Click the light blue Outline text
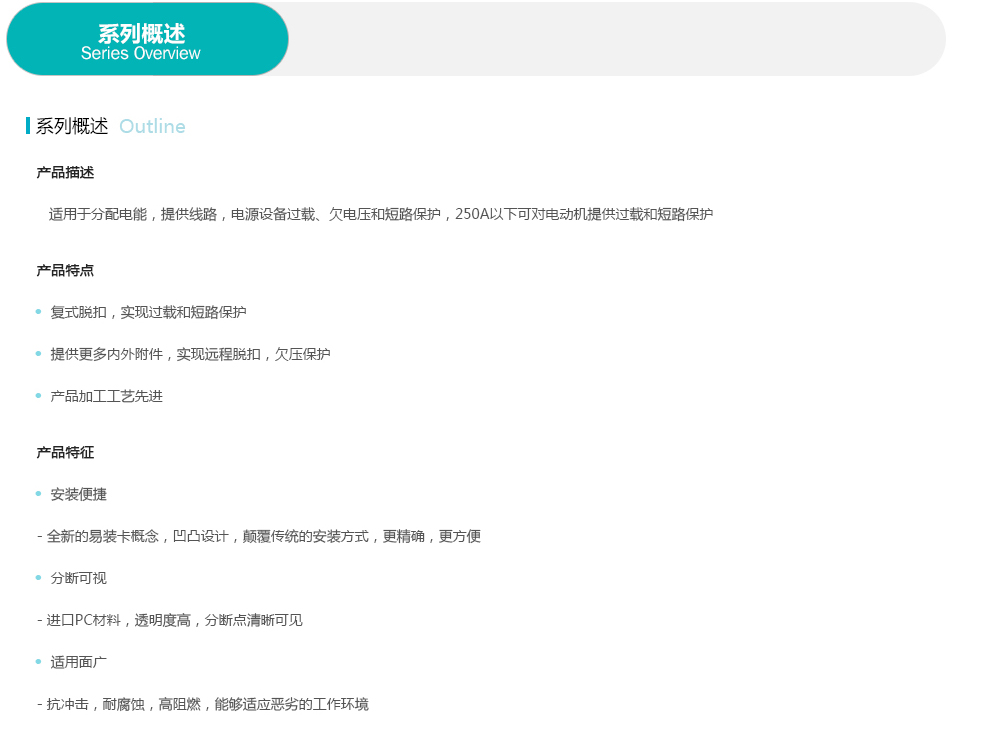 point(152,126)
